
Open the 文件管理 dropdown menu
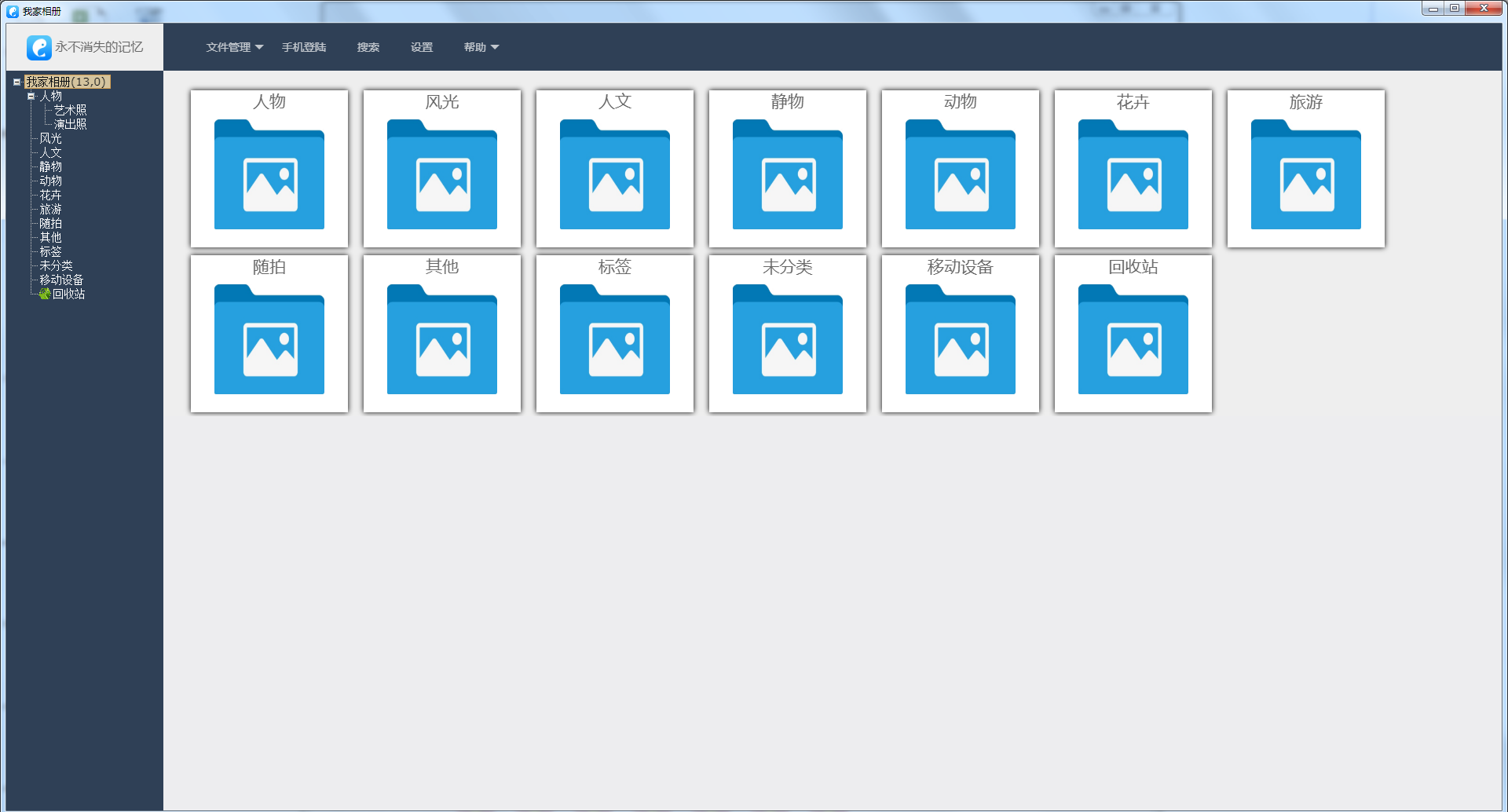coord(235,47)
